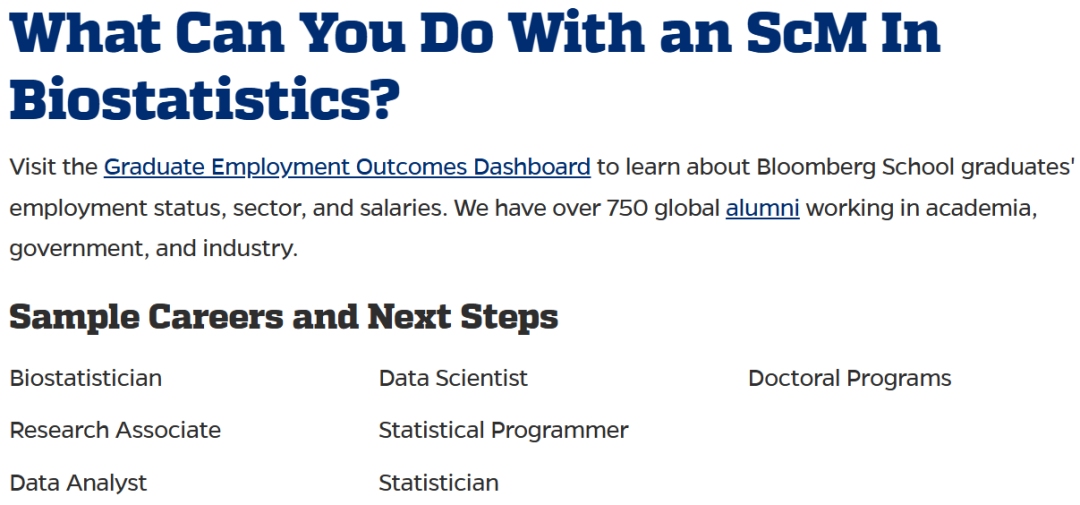Select the Statistical Programmer list entry

click(503, 430)
